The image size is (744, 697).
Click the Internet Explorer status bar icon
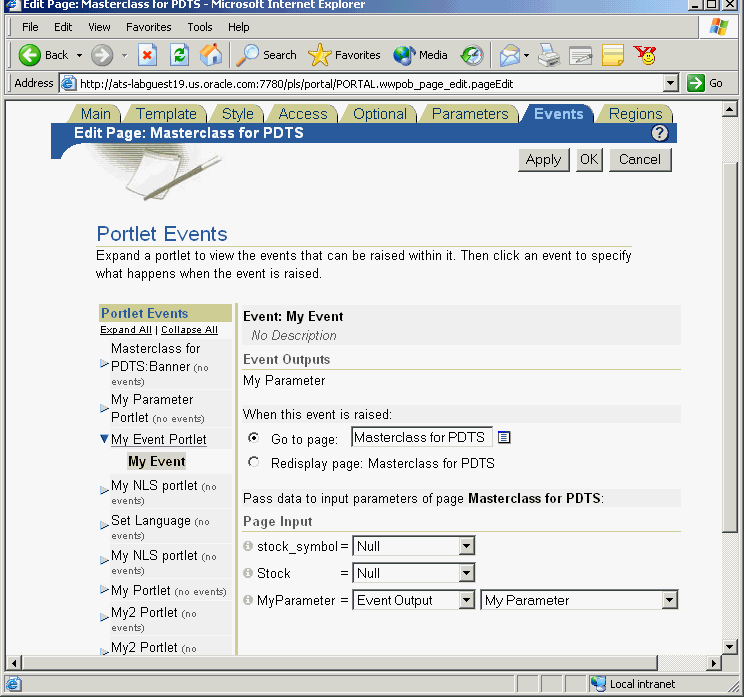pos(13,684)
